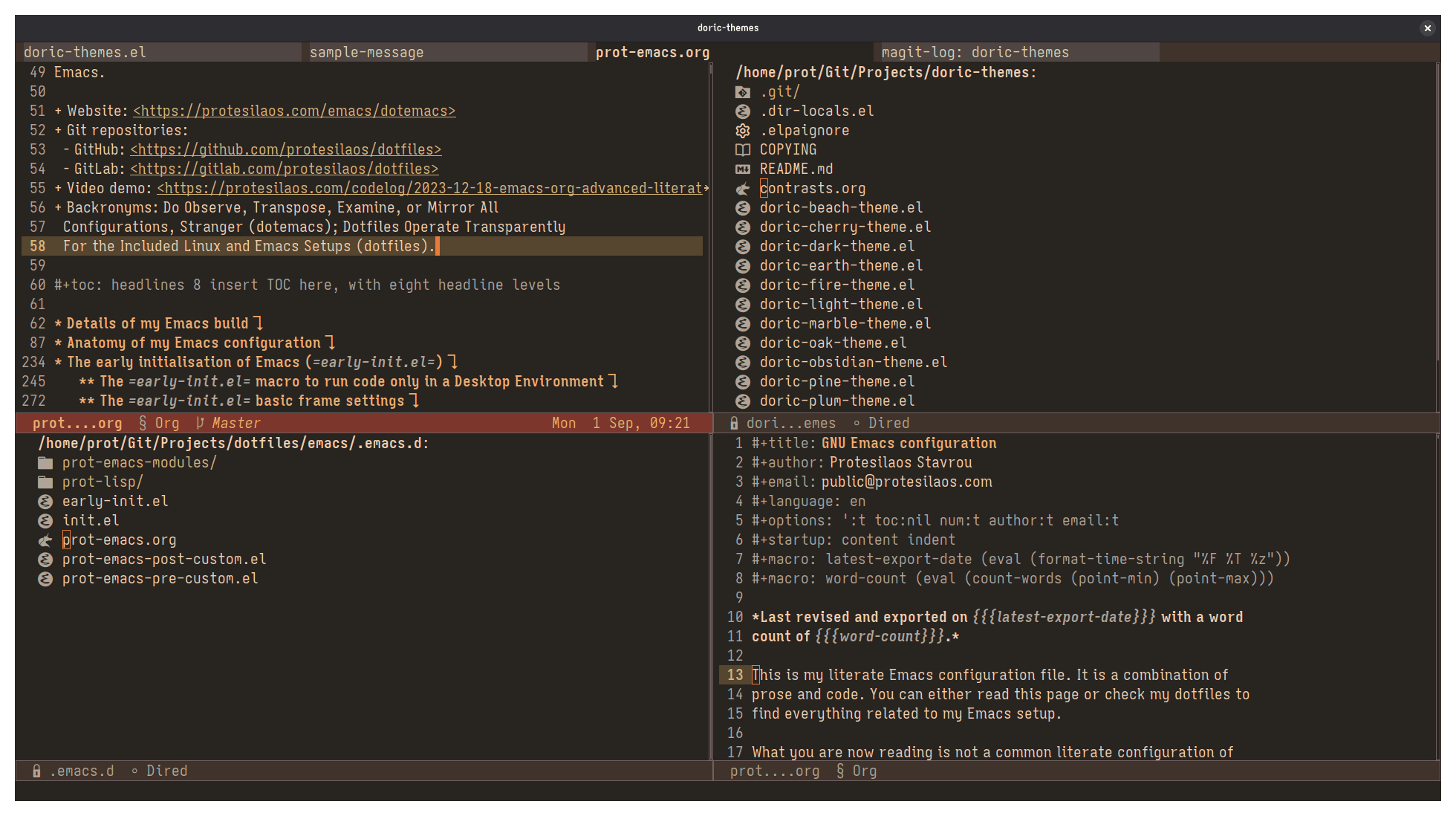Image resolution: width=1456 pixels, height=816 pixels.
Task: Click the Org mode indicator in red mode line
Action: pyautogui.click(x=159, y=424)
